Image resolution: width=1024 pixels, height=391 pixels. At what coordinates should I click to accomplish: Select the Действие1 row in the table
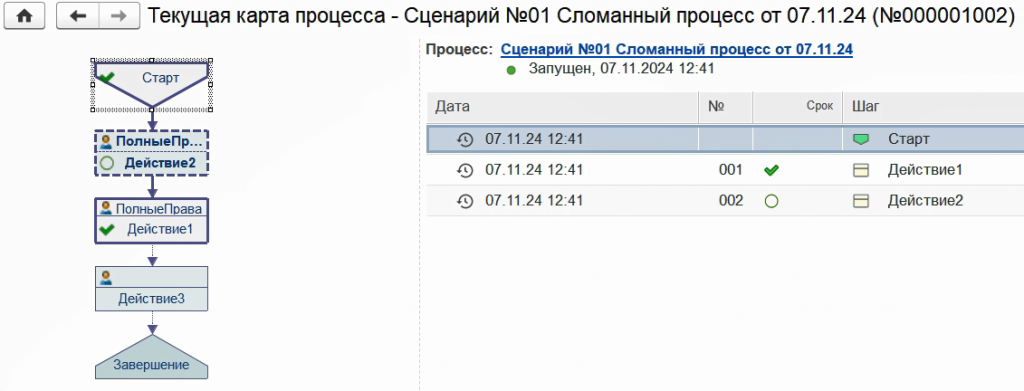click(x=725, y=170)
